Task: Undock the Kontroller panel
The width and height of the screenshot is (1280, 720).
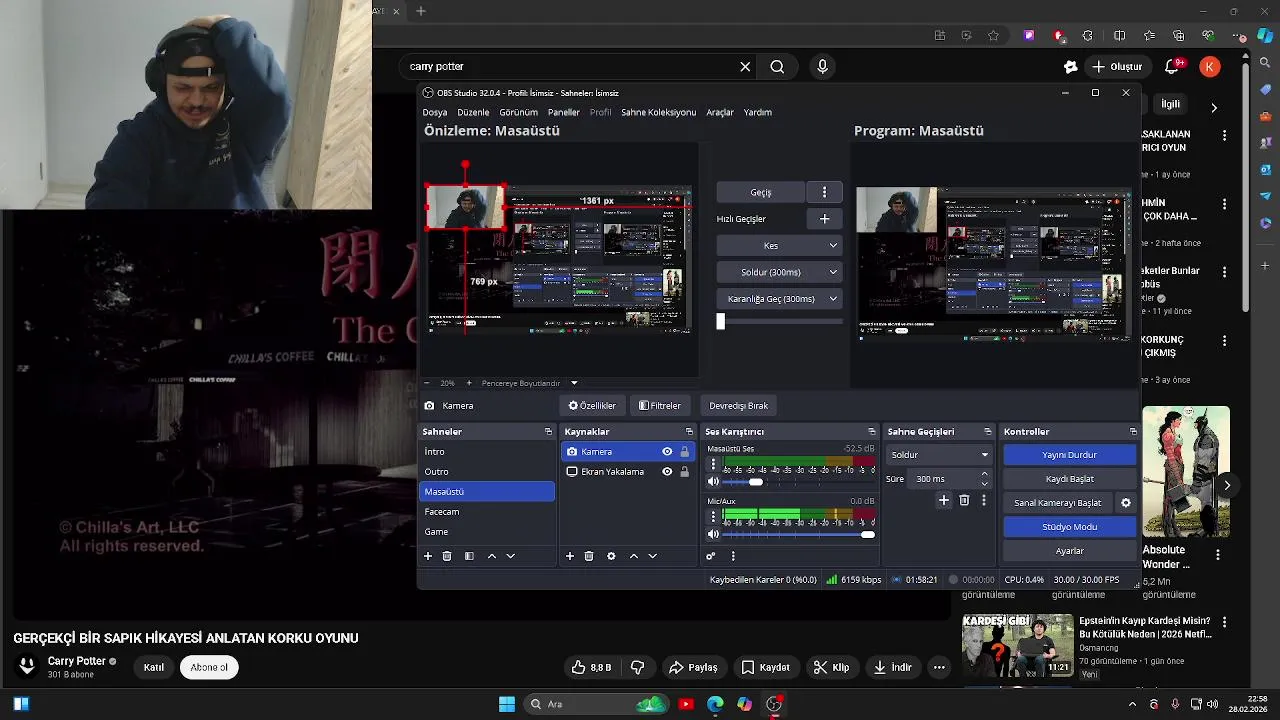Action: coord(1133,432)
